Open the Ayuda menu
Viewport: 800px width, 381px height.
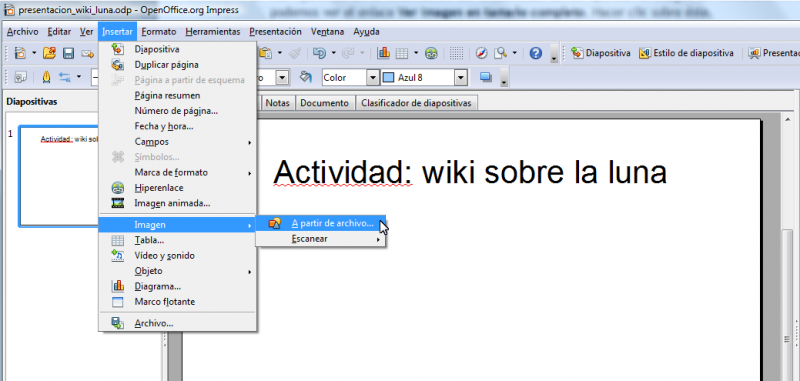click(x=366, y=32)
